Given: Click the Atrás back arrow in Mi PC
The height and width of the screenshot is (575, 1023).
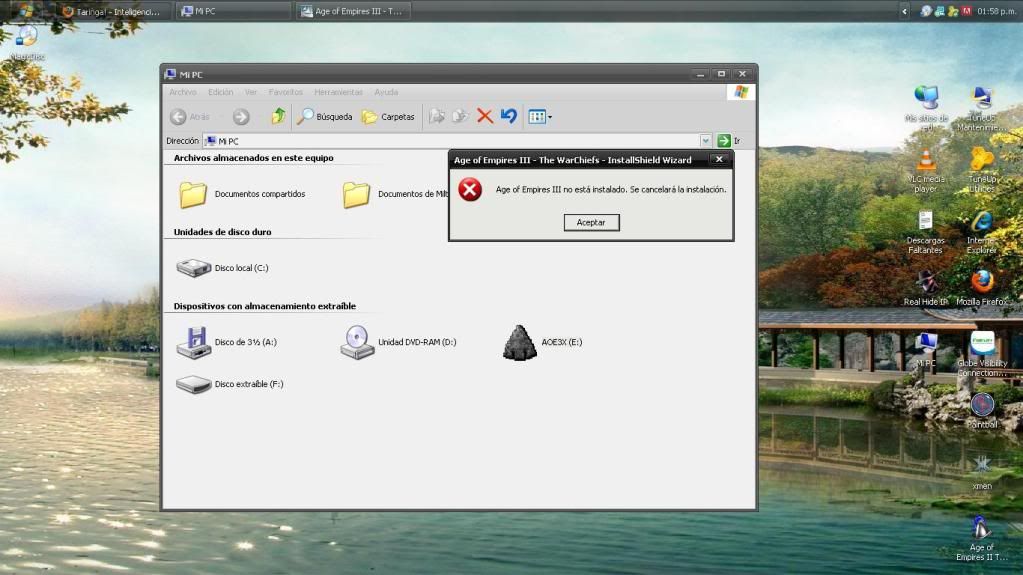Looking at the screenshot, I should (190, 117).
